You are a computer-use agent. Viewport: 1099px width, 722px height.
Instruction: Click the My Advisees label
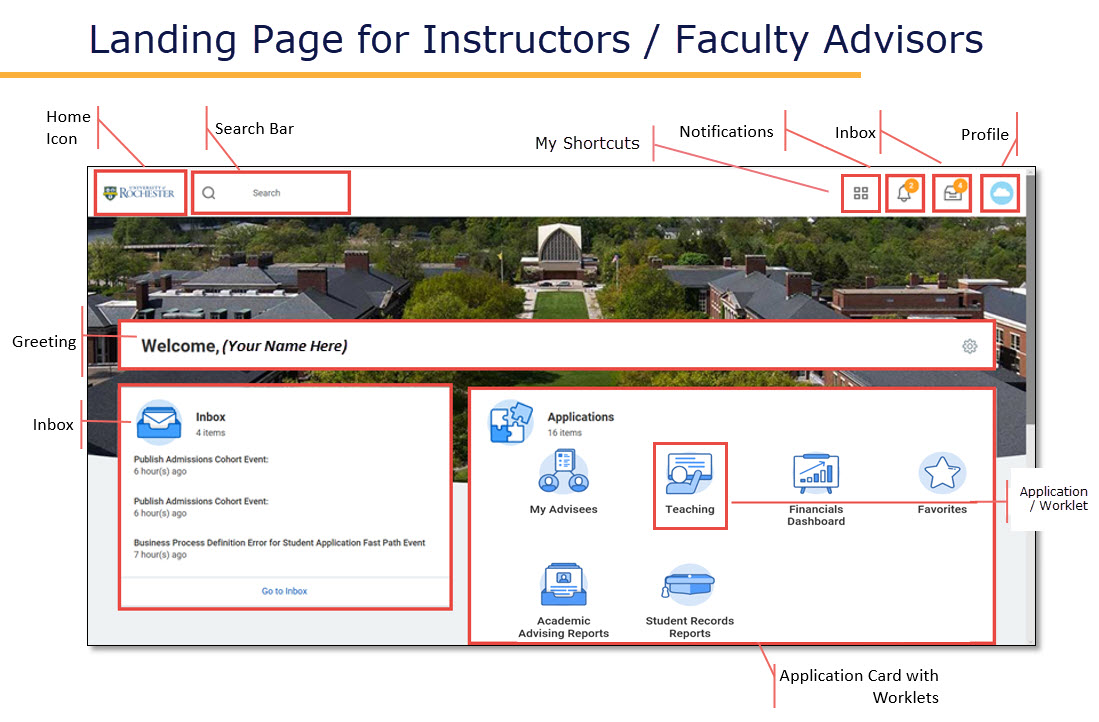(564, 510)
